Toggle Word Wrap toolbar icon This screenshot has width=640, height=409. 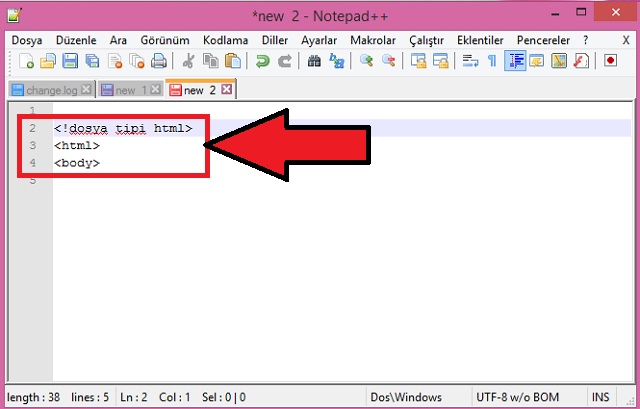(470, 61)
